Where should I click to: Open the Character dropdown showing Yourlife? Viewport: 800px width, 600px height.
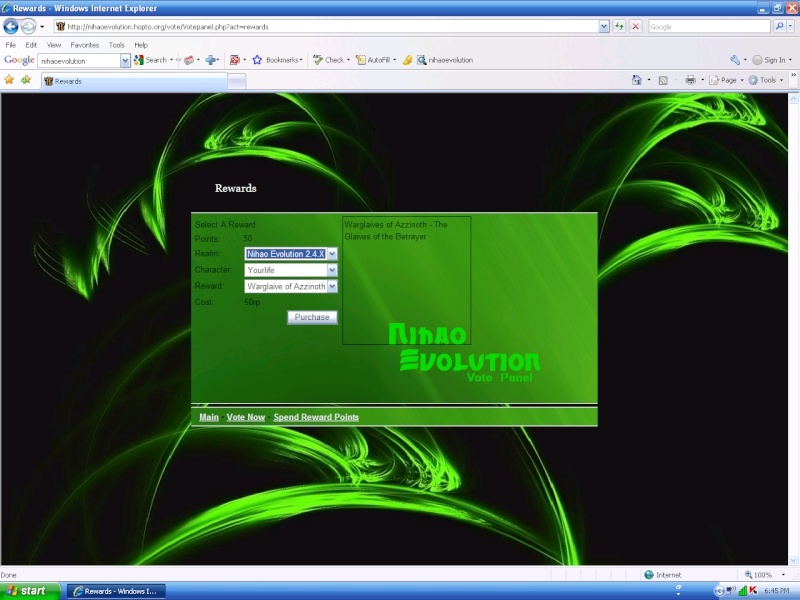click(291, 270)
